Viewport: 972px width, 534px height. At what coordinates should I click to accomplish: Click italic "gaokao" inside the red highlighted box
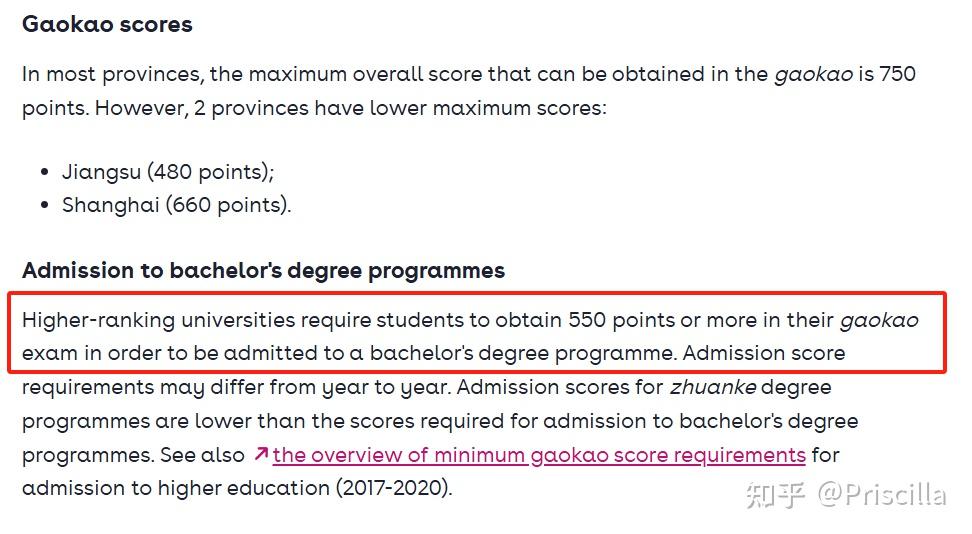coord(878,320)
